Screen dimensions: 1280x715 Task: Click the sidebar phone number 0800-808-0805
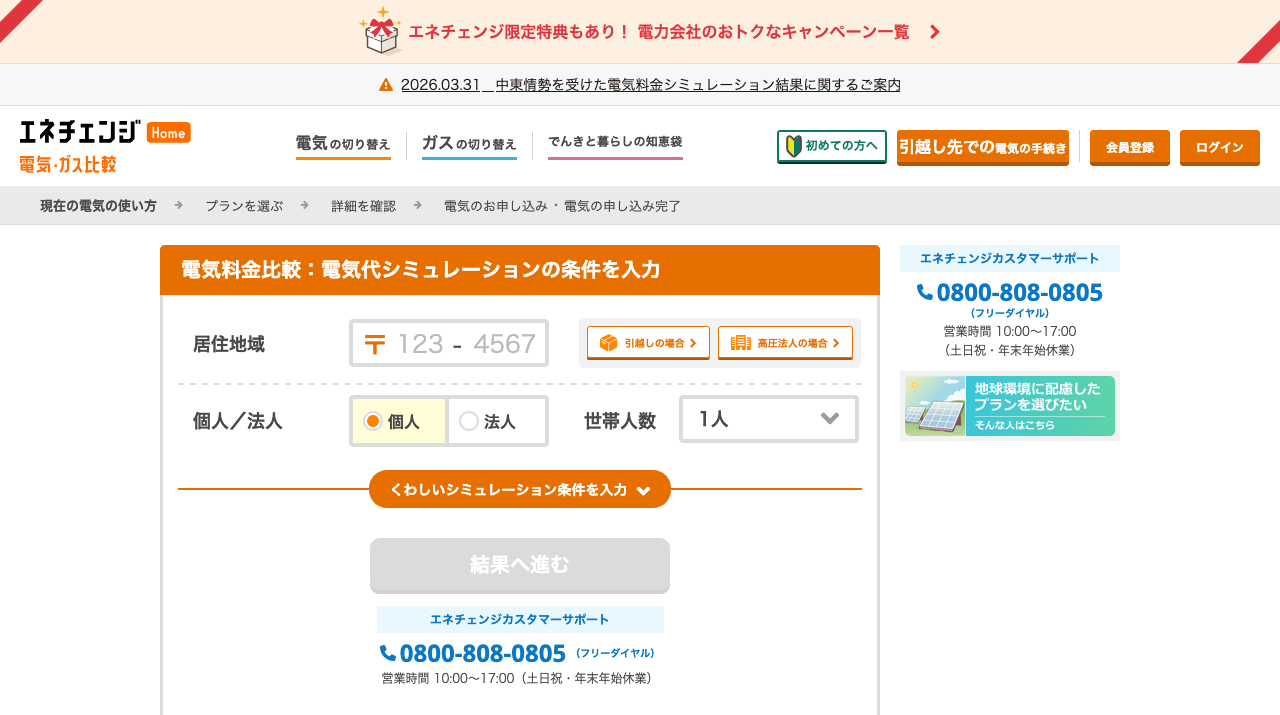tap(1019, 293)
